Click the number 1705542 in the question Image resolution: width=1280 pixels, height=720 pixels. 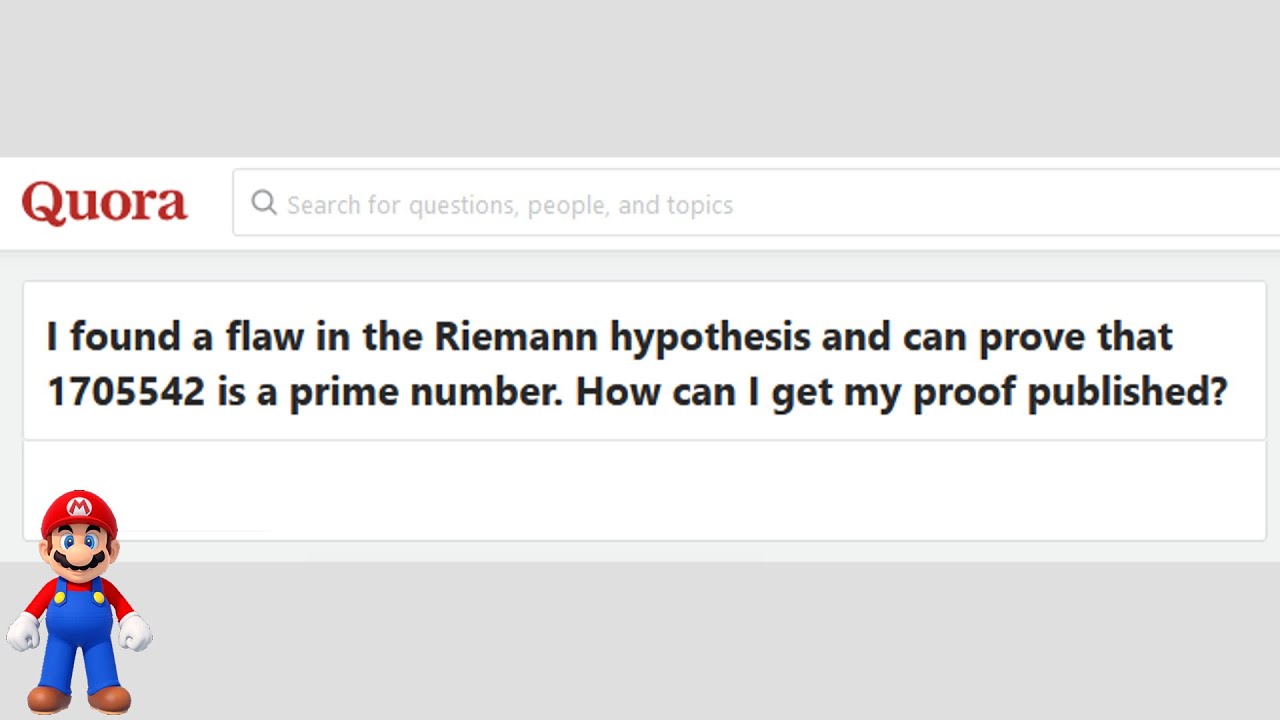(x=126, y=391)
